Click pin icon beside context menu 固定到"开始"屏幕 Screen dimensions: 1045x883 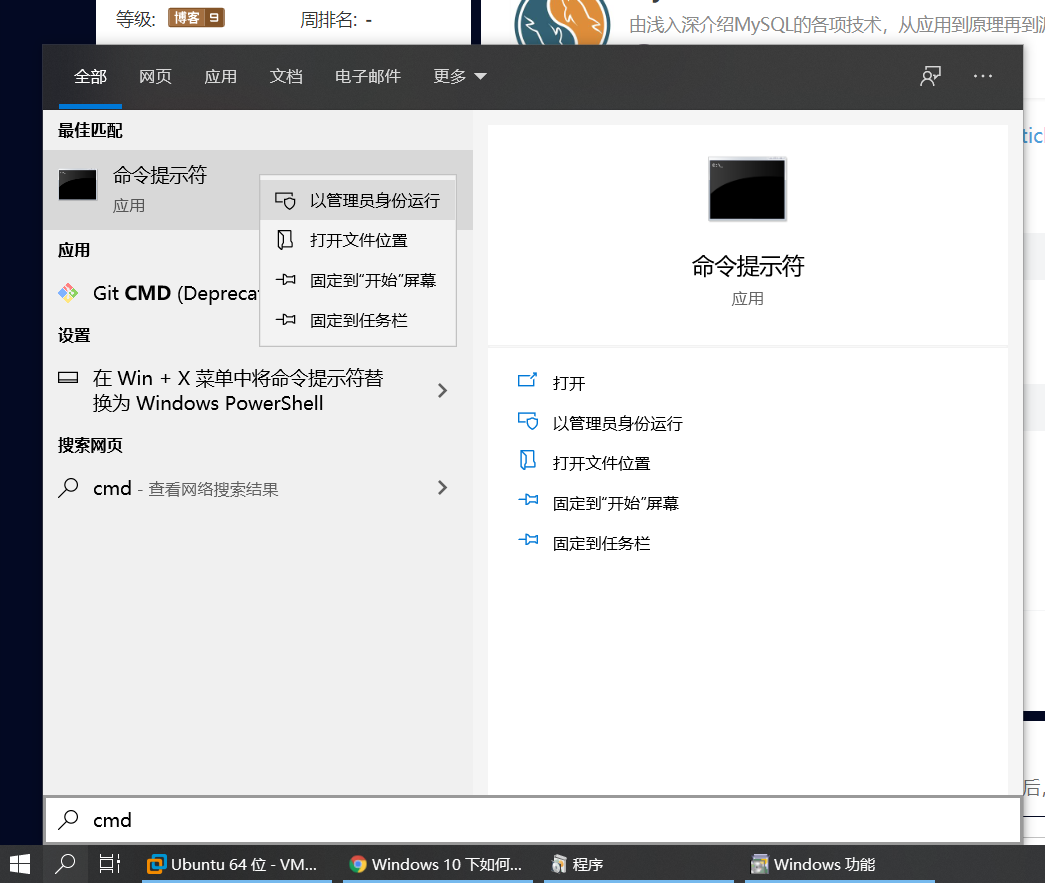click(285, 280)
